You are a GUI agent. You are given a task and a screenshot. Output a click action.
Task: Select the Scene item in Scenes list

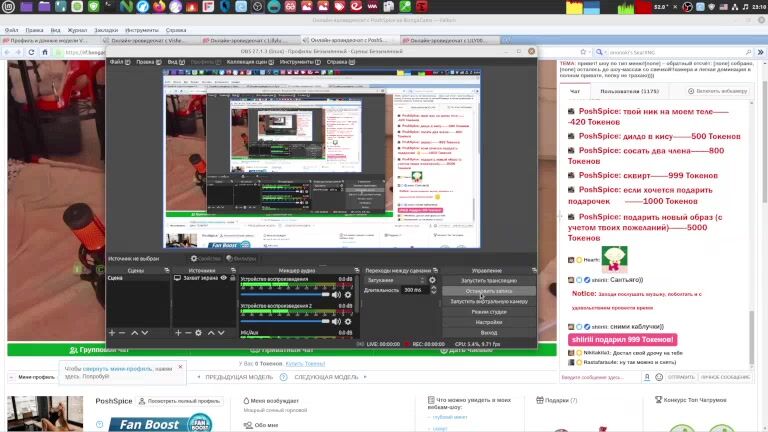point(115,280)
